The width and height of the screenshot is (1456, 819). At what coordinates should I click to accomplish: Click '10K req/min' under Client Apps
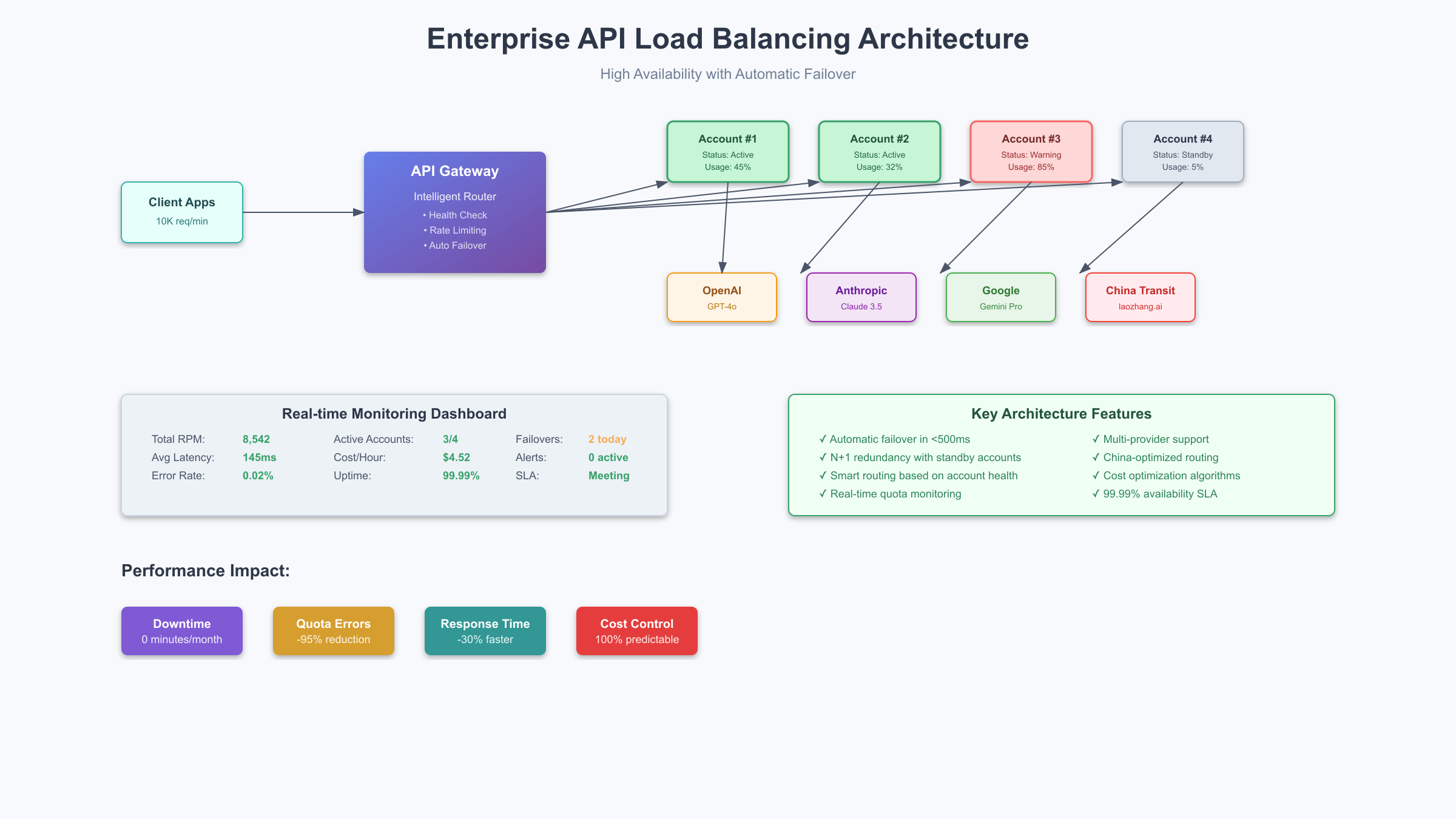[x=182, y=221]
